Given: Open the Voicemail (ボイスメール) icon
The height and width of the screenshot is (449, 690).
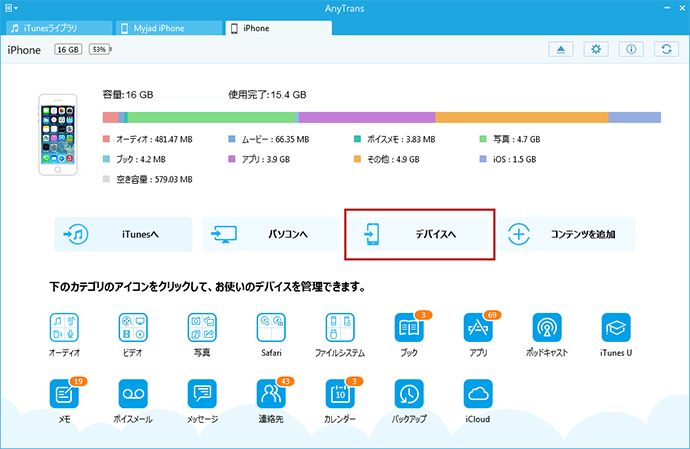Looking at the screenshot, I should coord(133,394).
